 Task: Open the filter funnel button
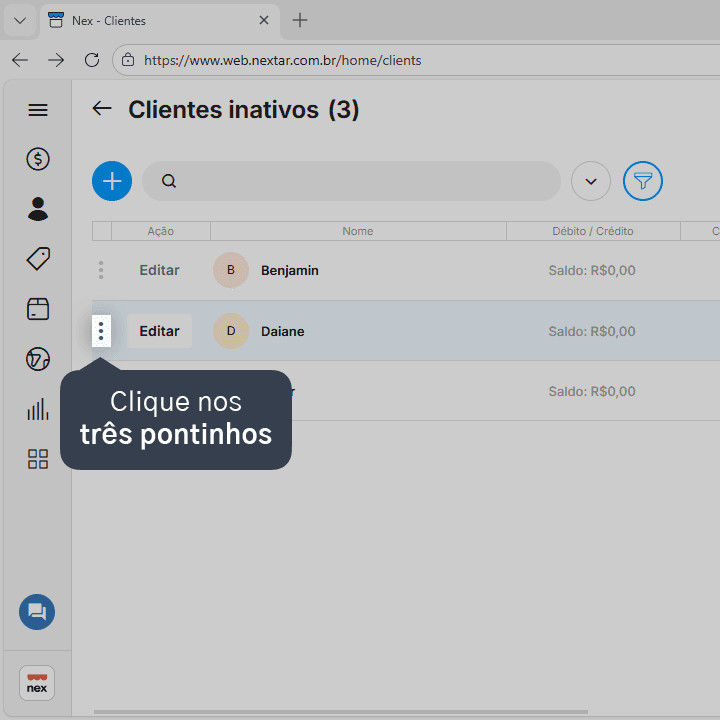643,181
